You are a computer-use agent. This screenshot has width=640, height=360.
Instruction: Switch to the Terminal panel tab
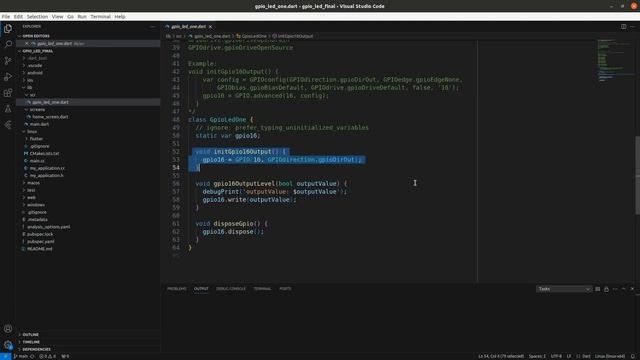pos(262,289)
